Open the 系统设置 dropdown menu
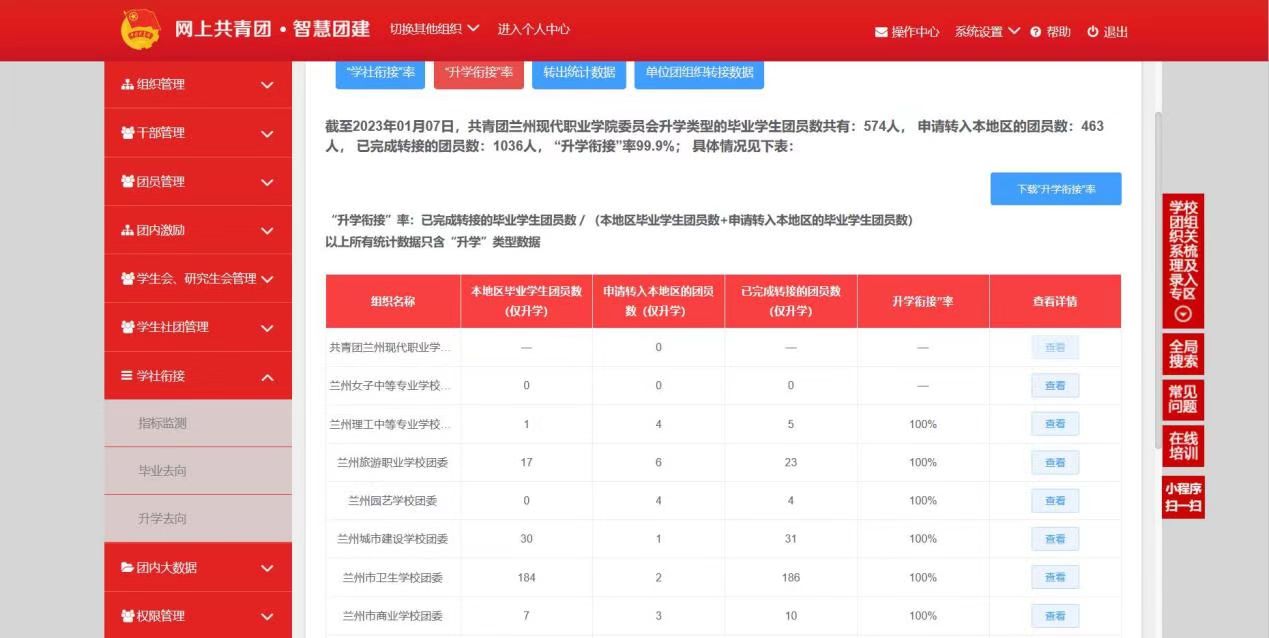 coord(987,32)
